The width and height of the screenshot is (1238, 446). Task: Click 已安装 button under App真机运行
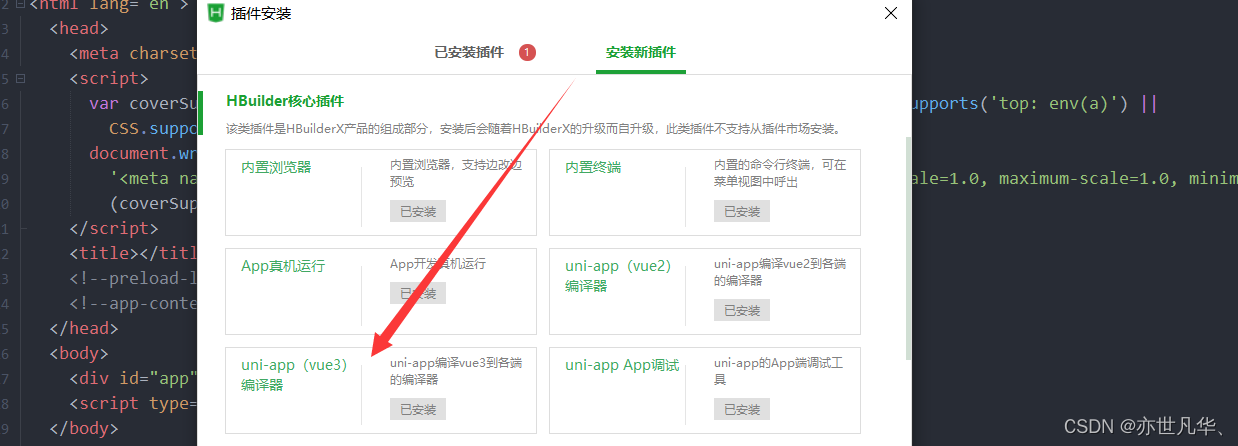pyautogui.click(x=418, y=293)
